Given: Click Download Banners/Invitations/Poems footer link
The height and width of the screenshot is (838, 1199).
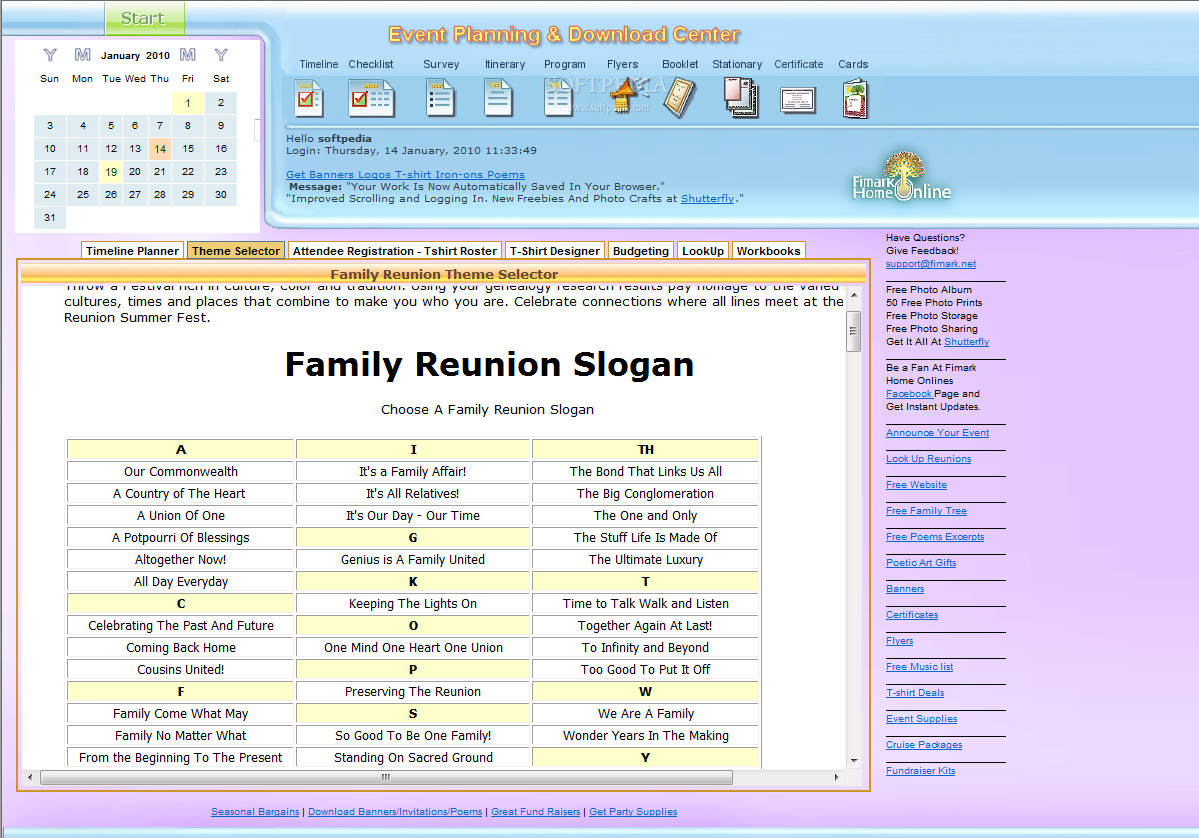Looking at the screenshot, I should point(395,812).
